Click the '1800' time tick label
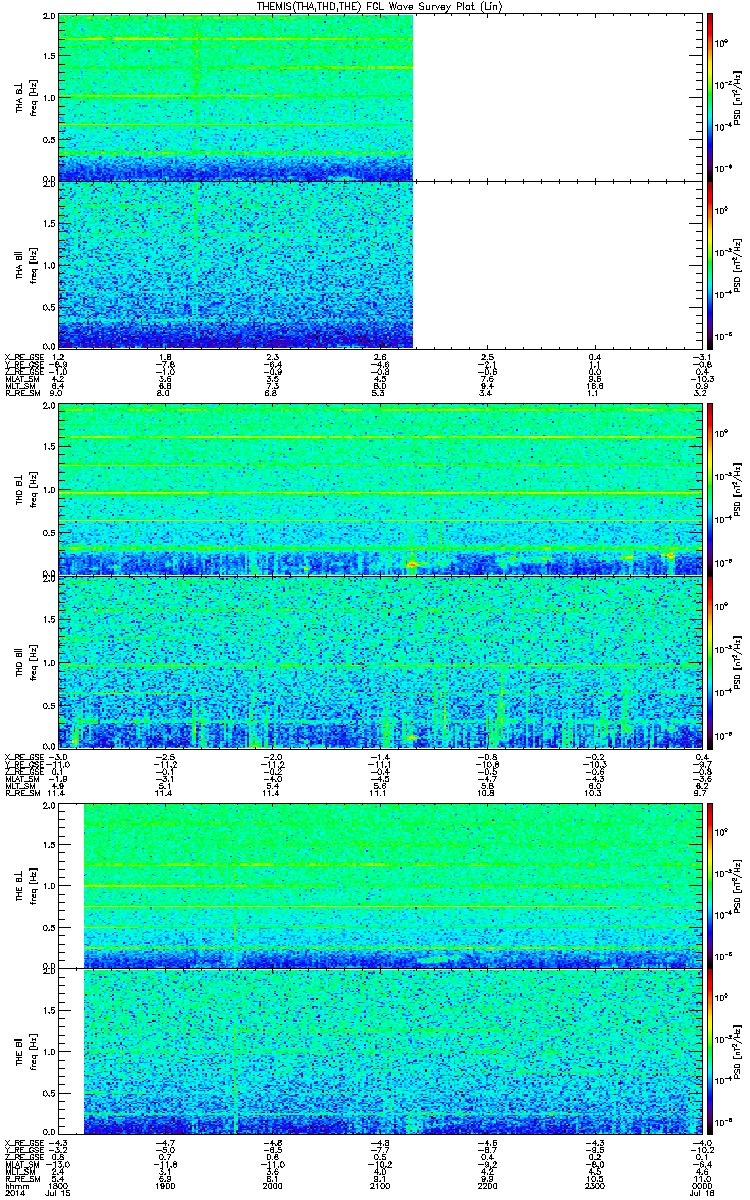Screen dimensions: 750x1200 [59, 1186]
